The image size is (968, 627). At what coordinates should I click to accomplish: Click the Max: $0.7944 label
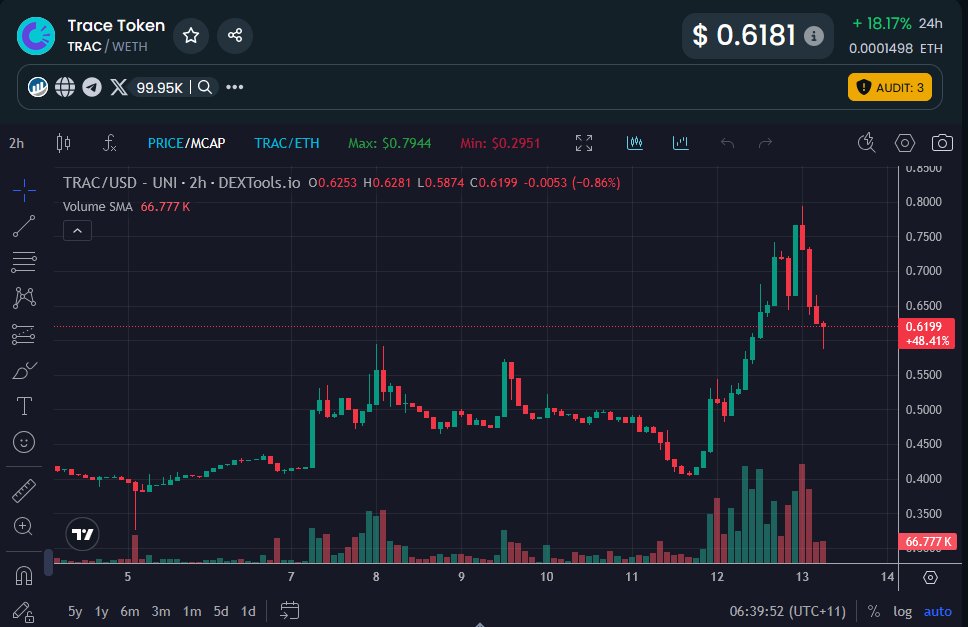click(x=390, y=143)
